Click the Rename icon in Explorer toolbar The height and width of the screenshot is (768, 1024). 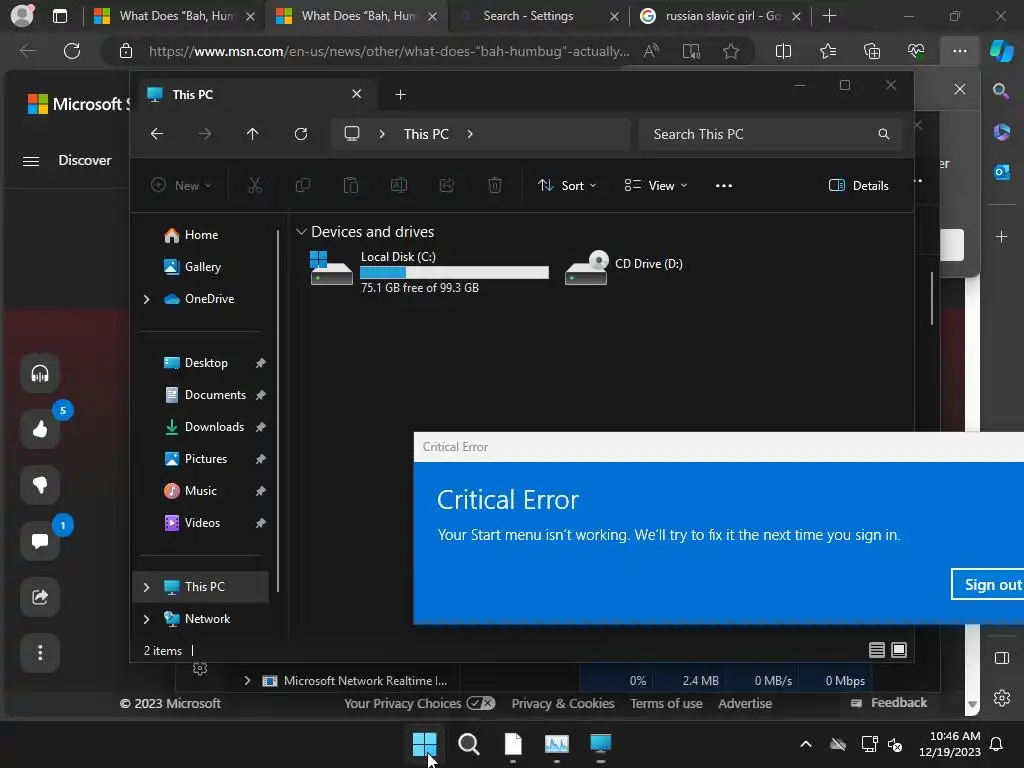pos(399,185)
